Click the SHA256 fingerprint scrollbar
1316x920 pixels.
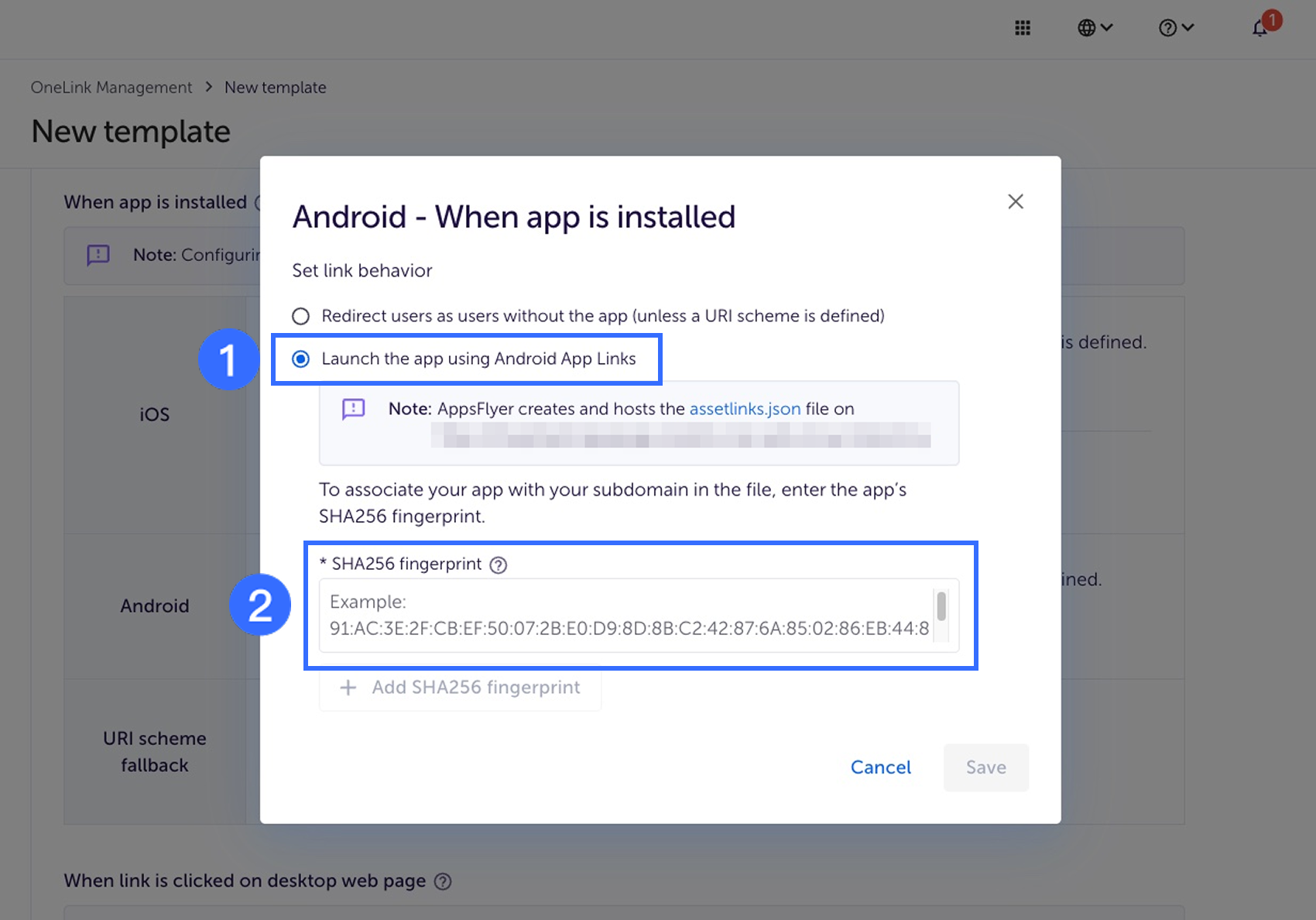[x=941, y=607]
